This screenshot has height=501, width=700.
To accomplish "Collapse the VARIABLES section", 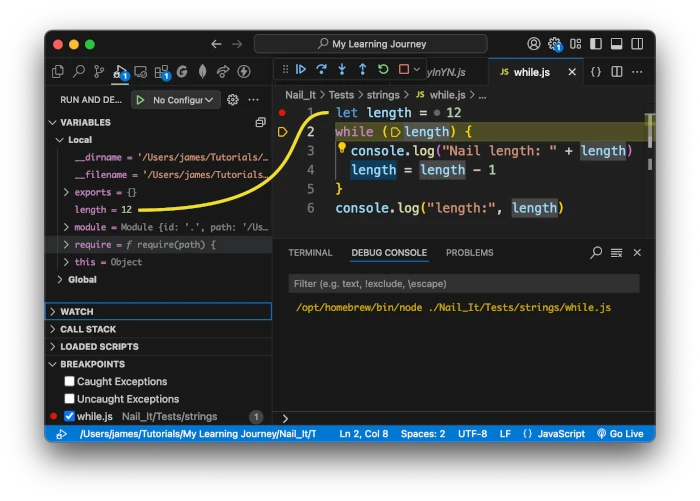I will [53, 122].
